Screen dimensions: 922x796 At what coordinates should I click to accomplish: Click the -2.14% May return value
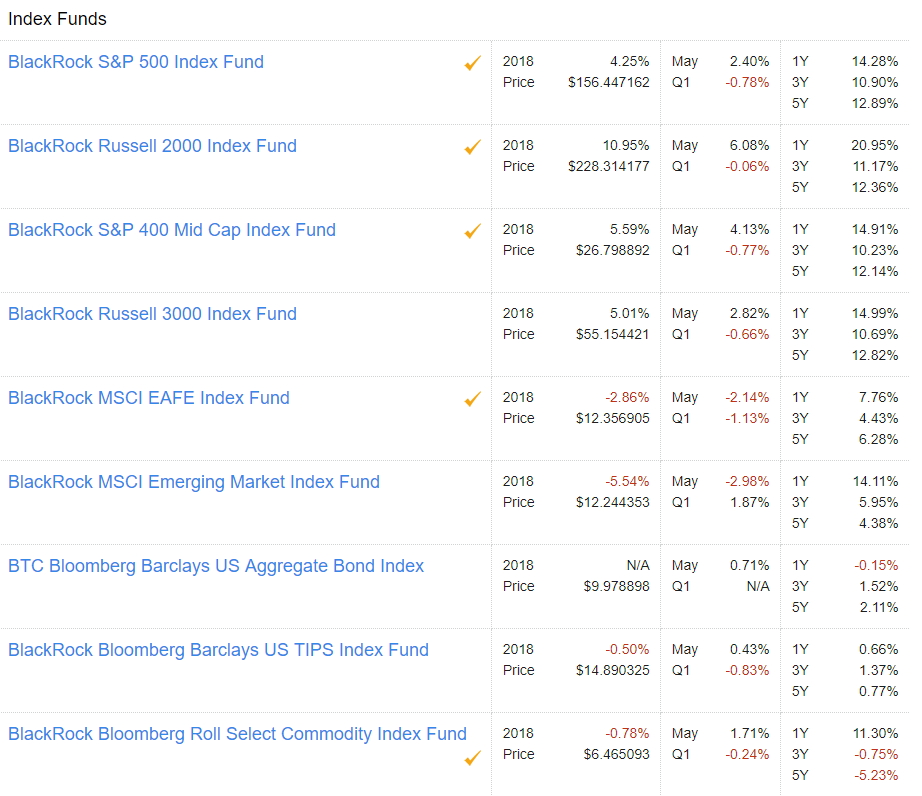pyautogui.click(x=747, y=398)
